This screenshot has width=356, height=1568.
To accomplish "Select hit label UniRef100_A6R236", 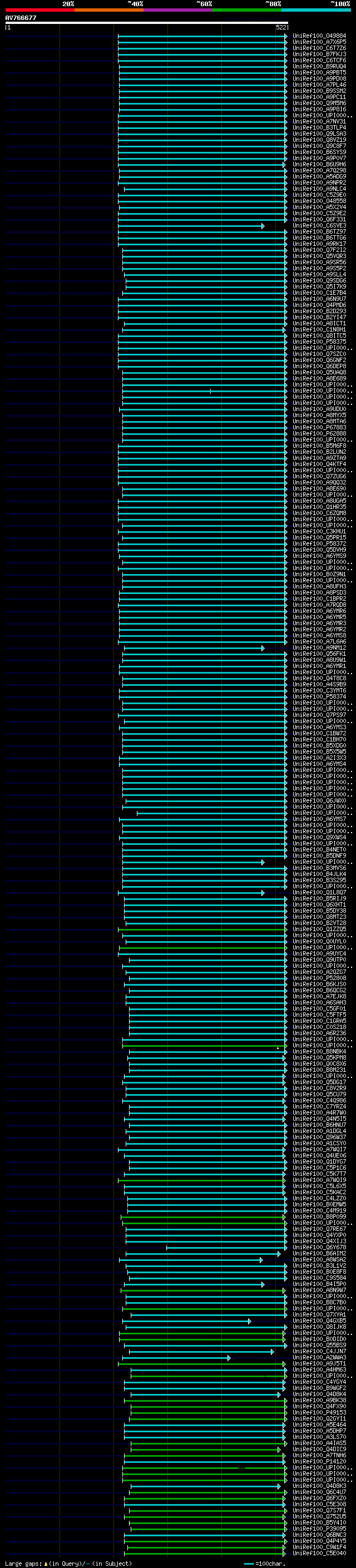I will click(319, 1033).
